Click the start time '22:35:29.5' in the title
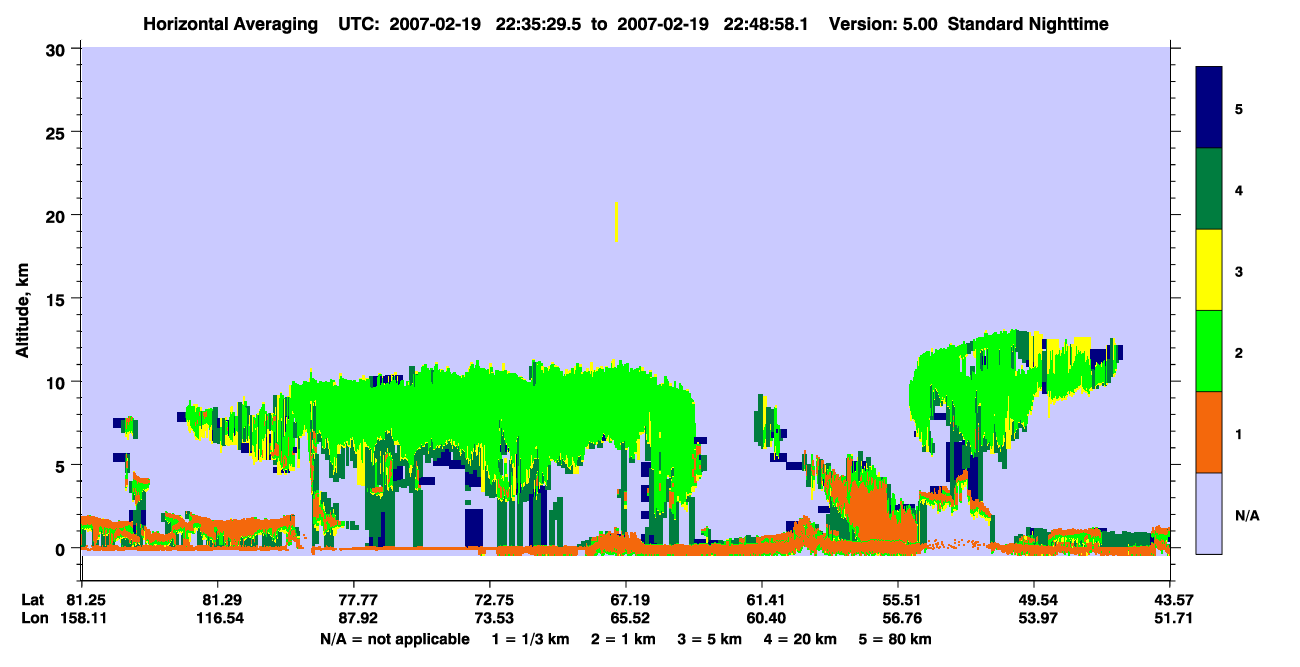 (x=536, y=23)
